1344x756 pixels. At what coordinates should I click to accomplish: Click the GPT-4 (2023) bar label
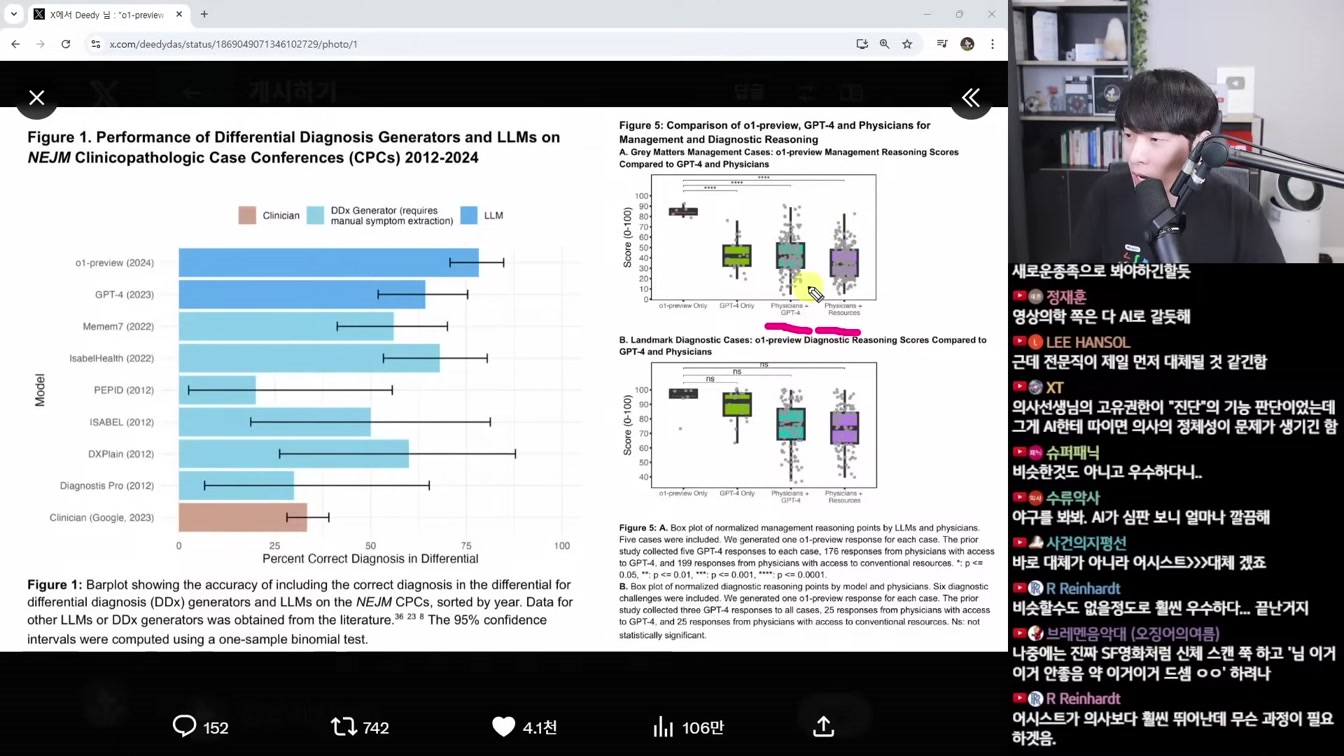point(124,295)
